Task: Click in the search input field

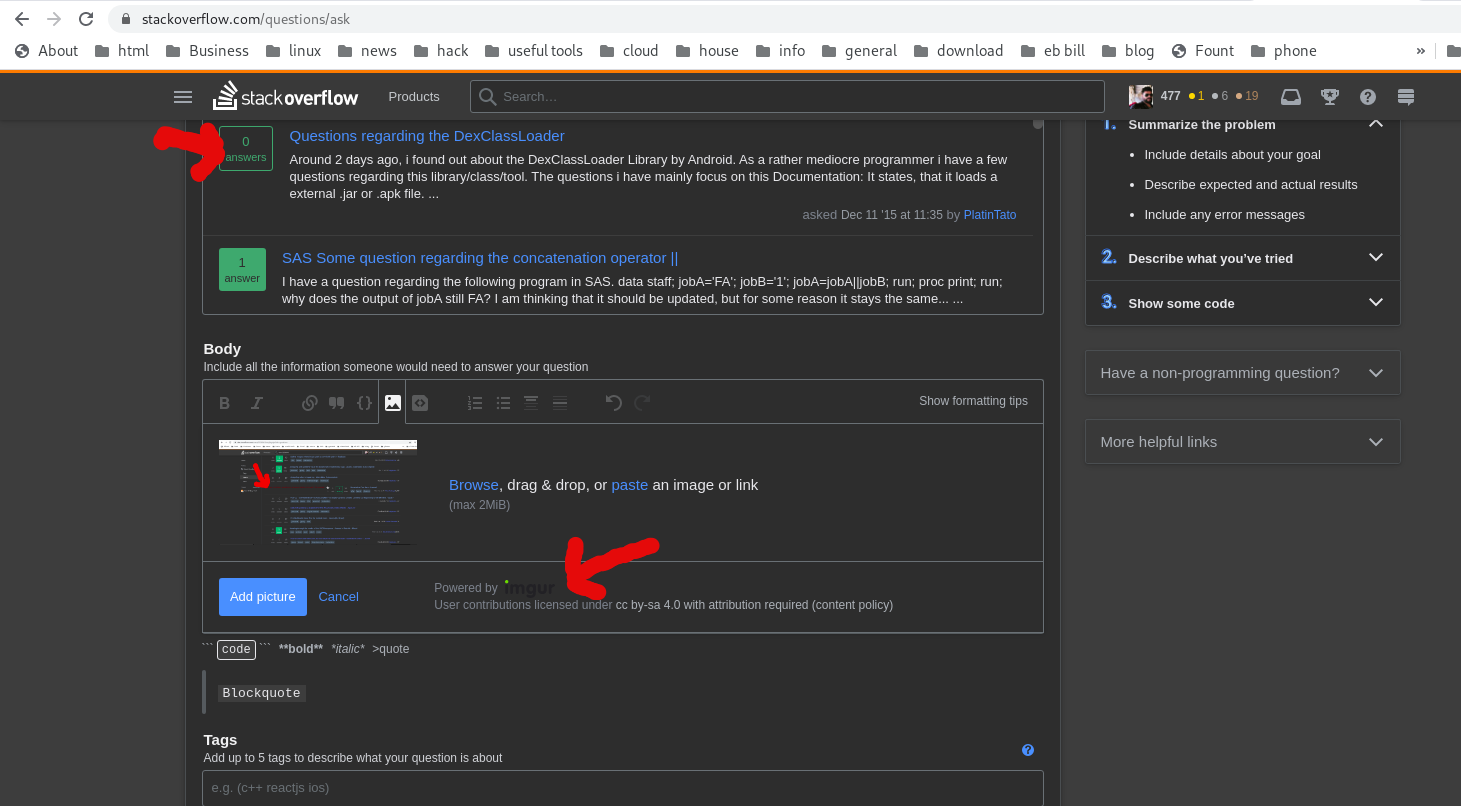Action: pos(787,97)
